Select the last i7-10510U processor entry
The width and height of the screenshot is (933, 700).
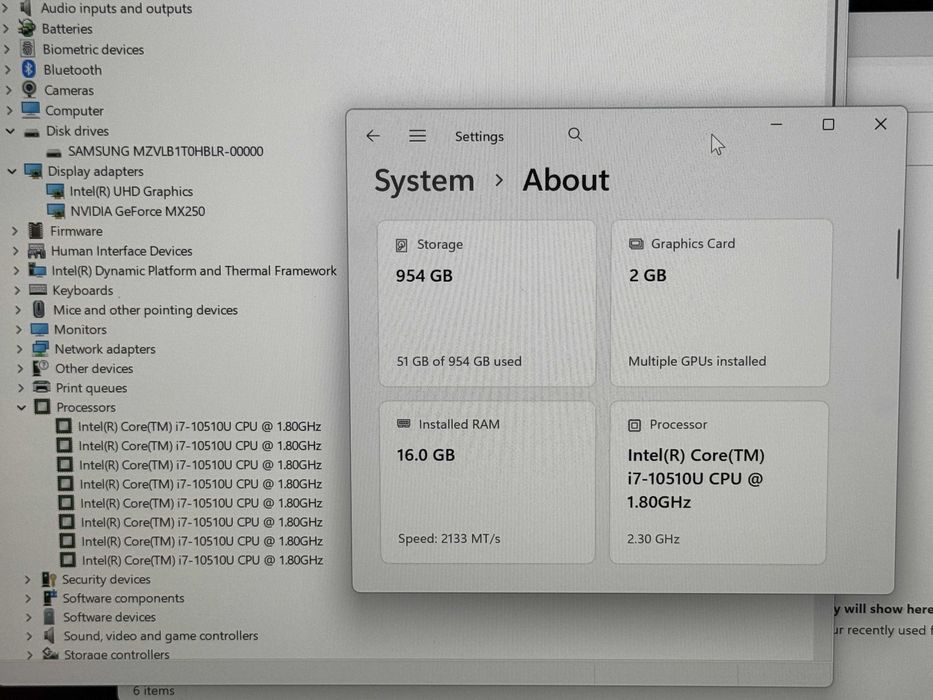[x=202, y=560]
